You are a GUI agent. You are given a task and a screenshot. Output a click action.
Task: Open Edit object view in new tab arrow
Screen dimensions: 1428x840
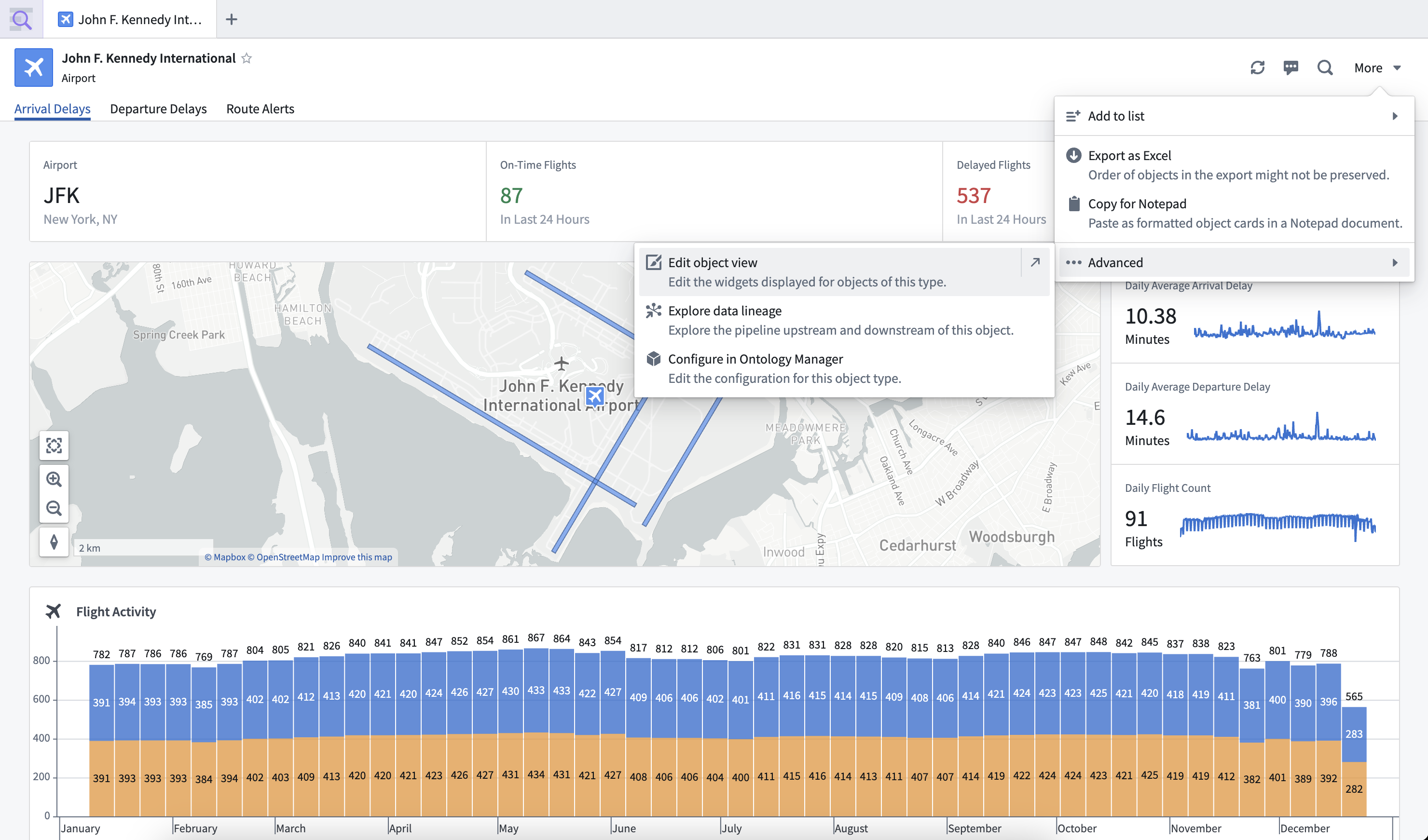pyautogui.click(x=1035, y=262)
